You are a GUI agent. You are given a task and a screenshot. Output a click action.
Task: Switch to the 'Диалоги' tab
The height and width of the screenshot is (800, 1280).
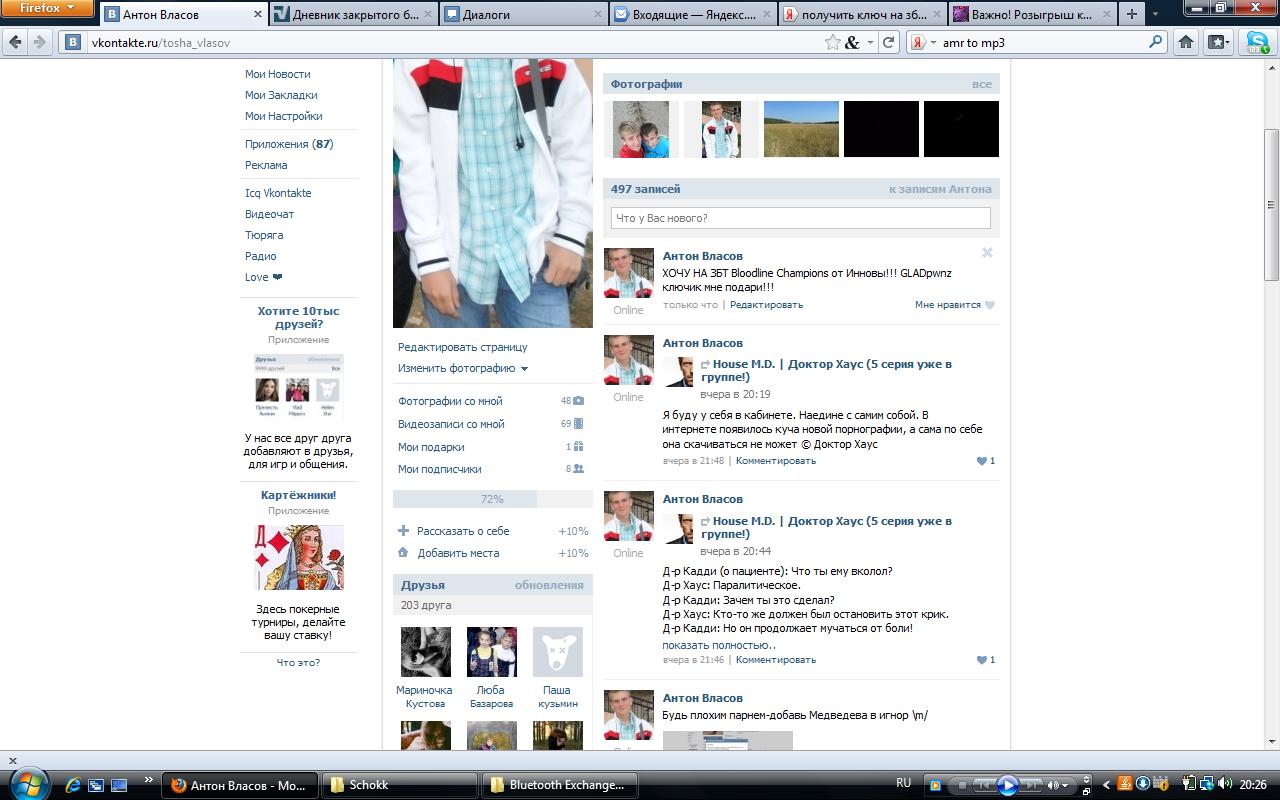(x=521, y=14)
